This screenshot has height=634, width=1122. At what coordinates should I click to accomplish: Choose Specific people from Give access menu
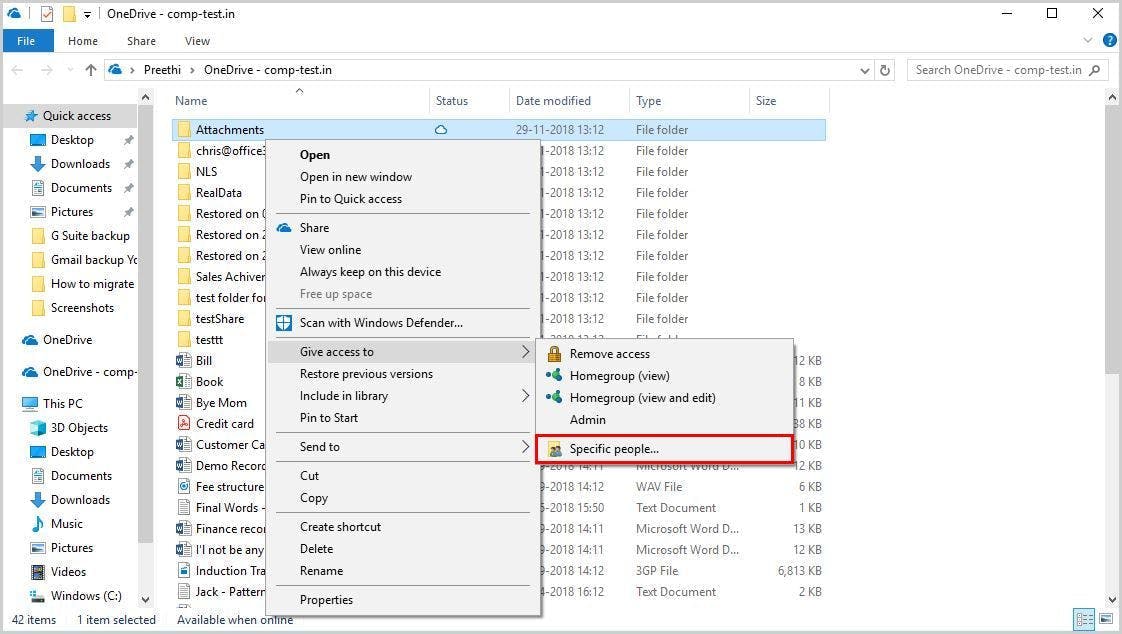(612, 448)
